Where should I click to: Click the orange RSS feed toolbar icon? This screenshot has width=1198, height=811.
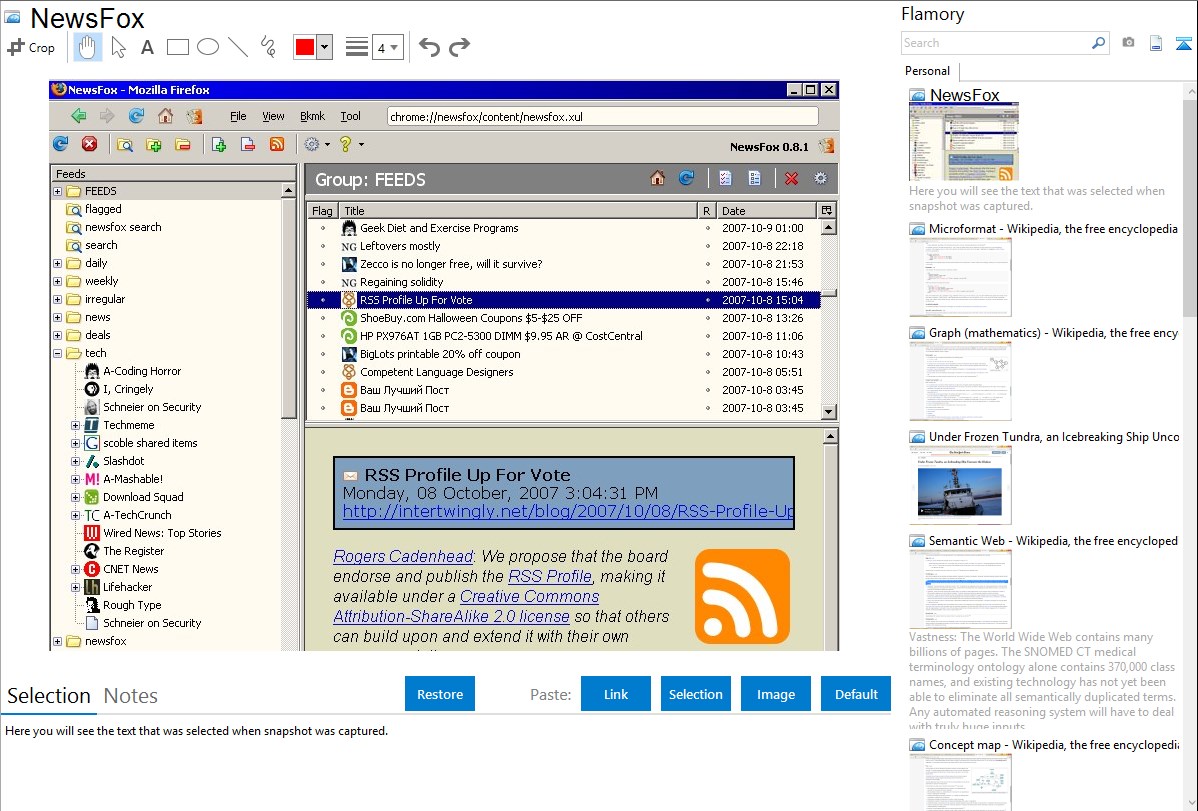click(277, 144)
